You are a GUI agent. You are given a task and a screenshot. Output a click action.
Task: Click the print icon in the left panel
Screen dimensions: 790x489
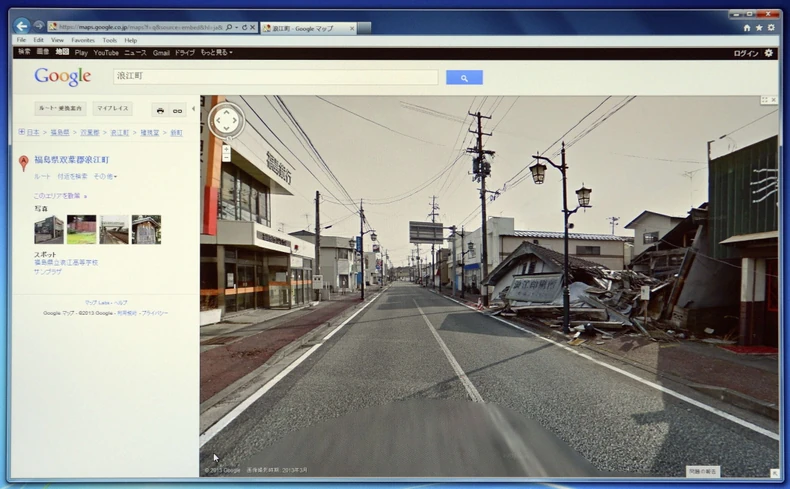pos(160,110)
